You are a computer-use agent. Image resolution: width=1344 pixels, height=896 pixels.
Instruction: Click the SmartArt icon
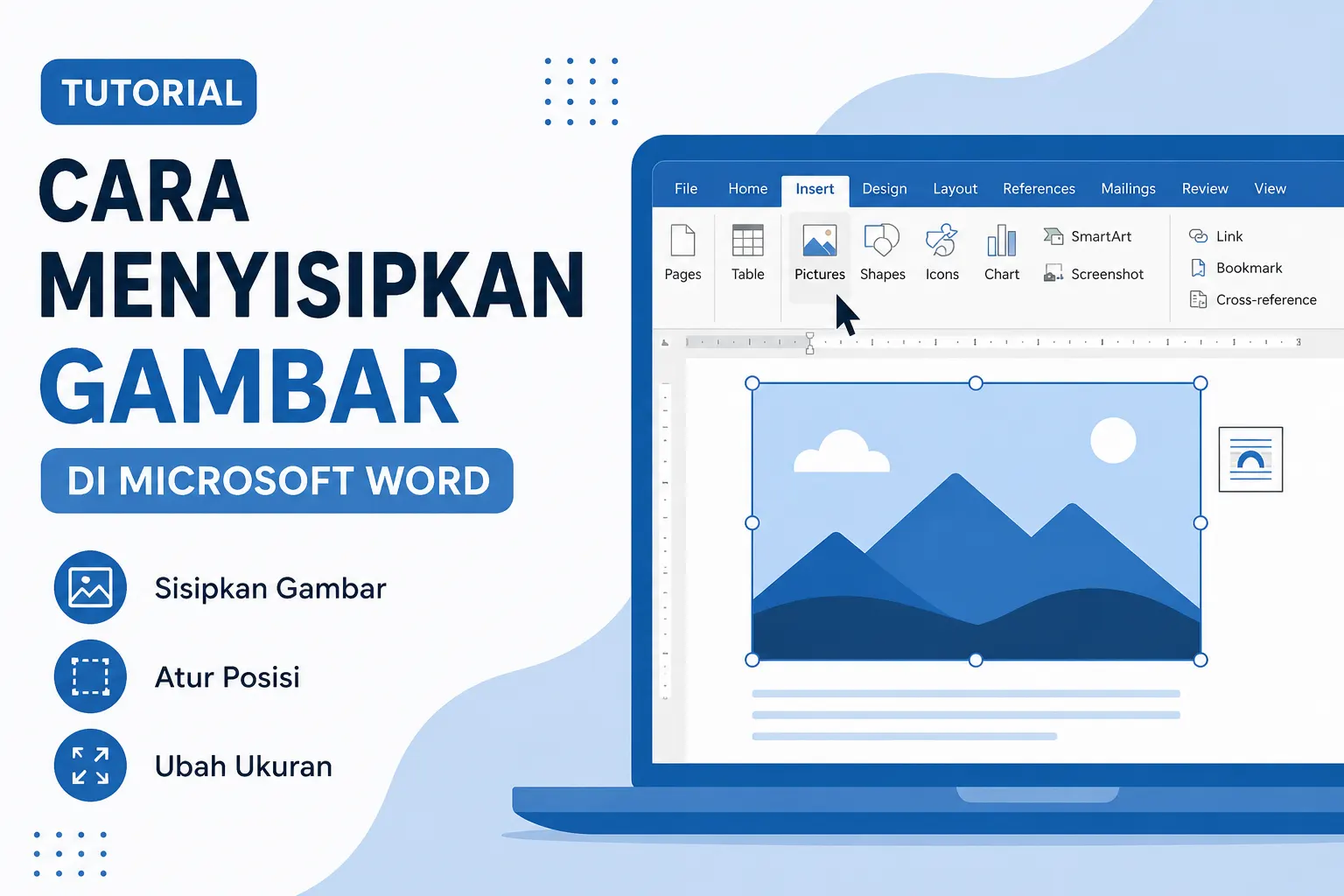click(1053, 236)
